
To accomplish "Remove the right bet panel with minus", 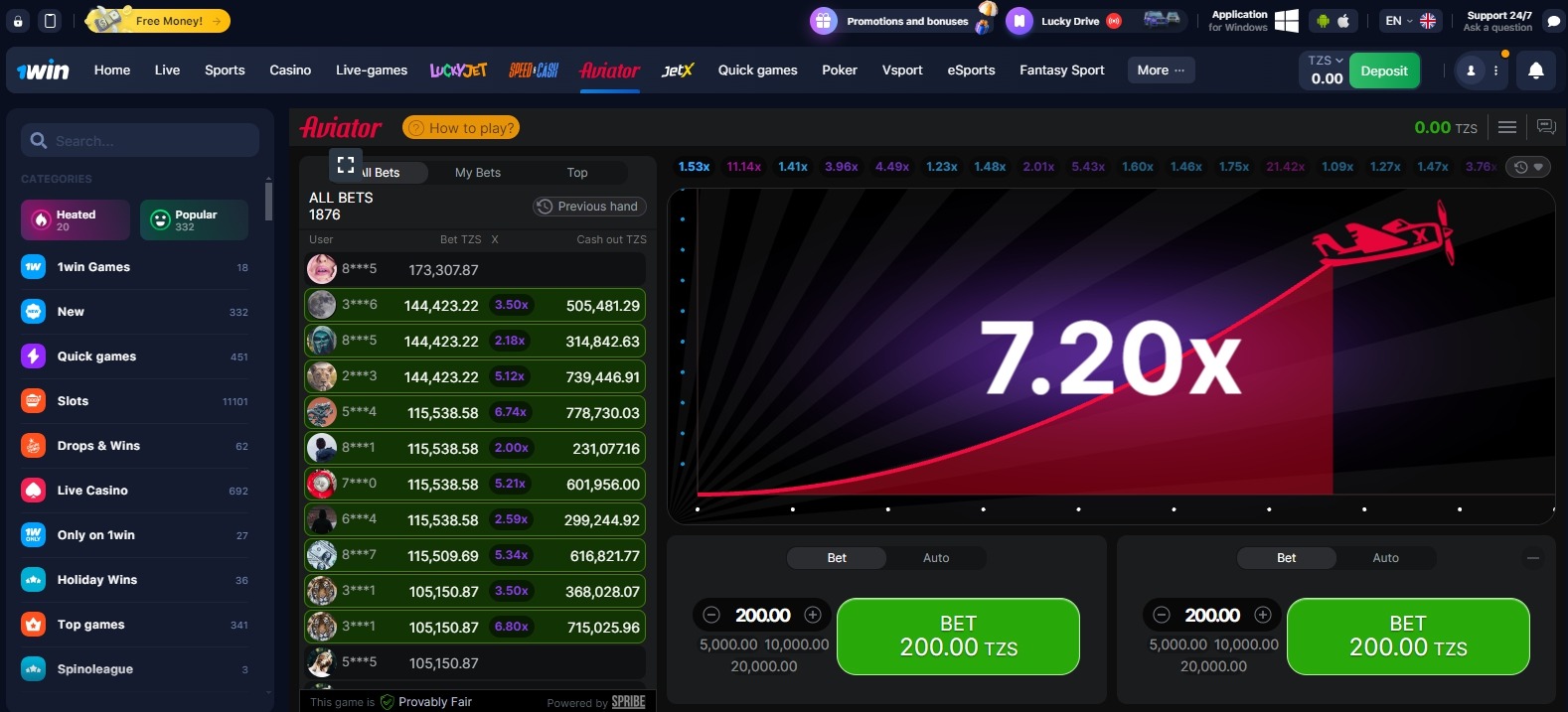I will tap(1533, 558).
